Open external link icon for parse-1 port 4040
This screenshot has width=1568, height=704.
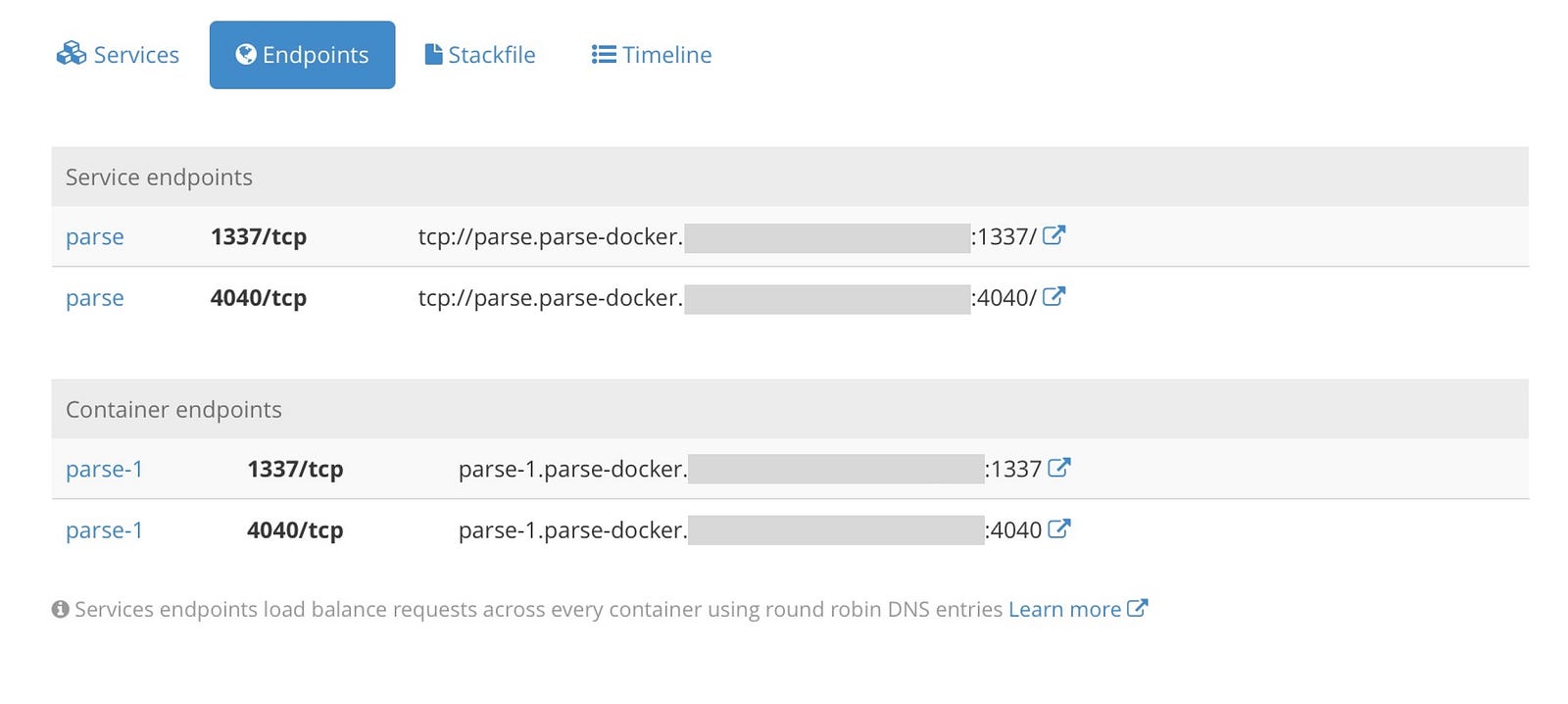1058,528
